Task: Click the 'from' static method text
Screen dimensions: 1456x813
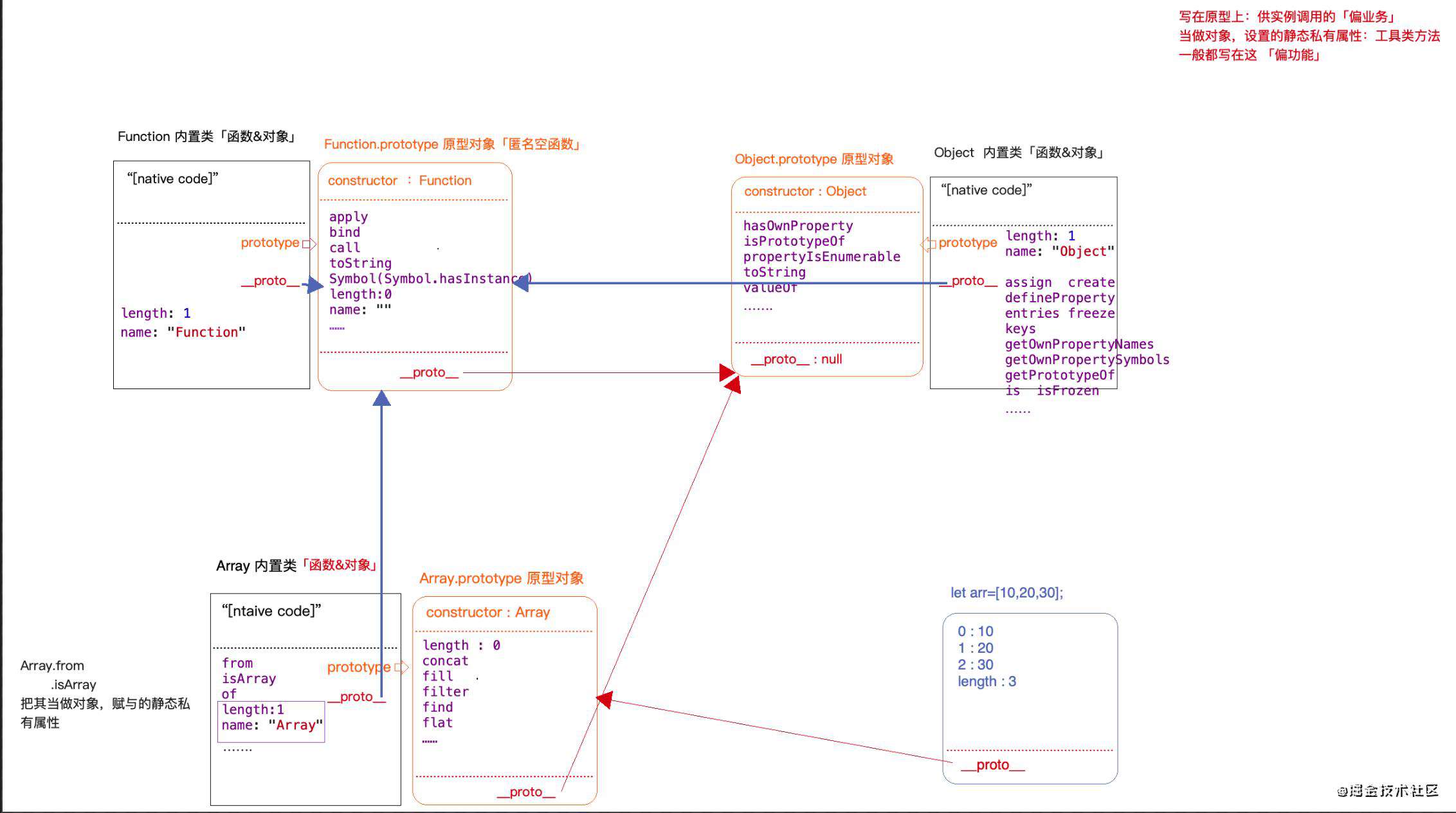Action: [x=237, y=663]
